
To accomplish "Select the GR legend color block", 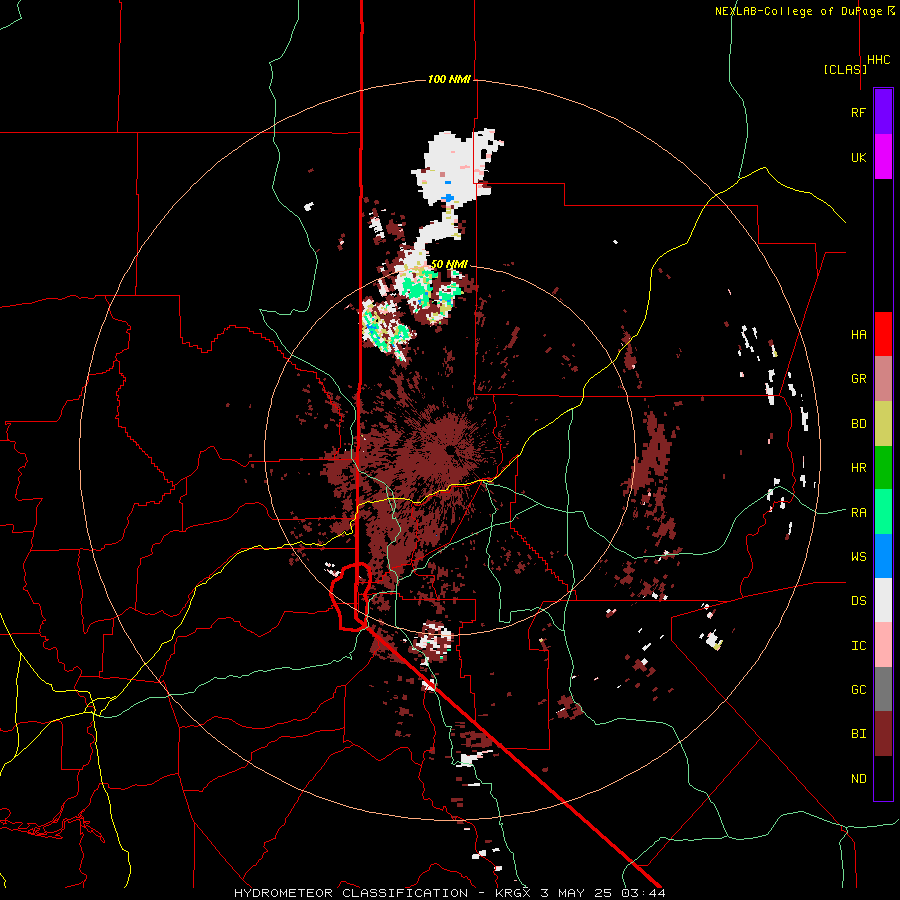I will (883, 379).
